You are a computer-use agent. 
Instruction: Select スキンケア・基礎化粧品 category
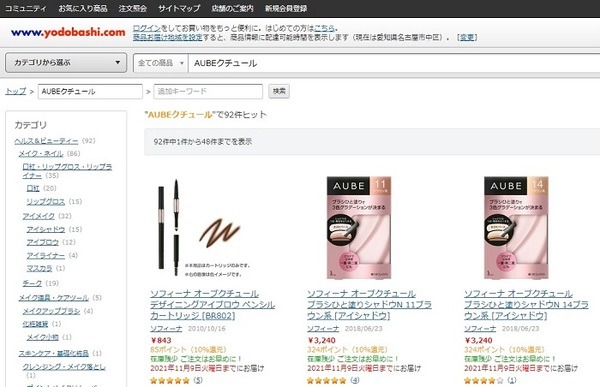click(54, 353)
